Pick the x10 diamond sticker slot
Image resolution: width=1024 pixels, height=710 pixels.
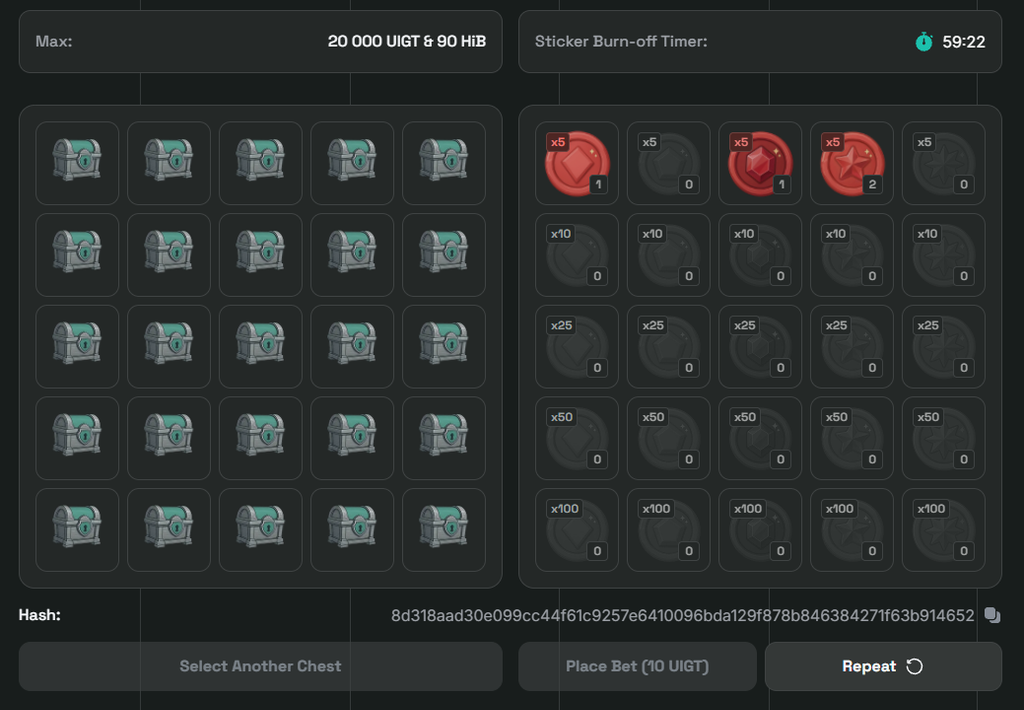577,255
